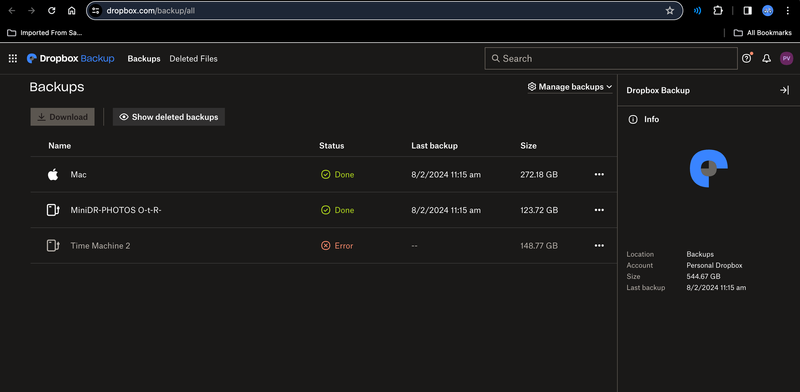Screen dimensions: 800x392
Task: Open the browser three-dot menu
Action: tap(788, 11)
